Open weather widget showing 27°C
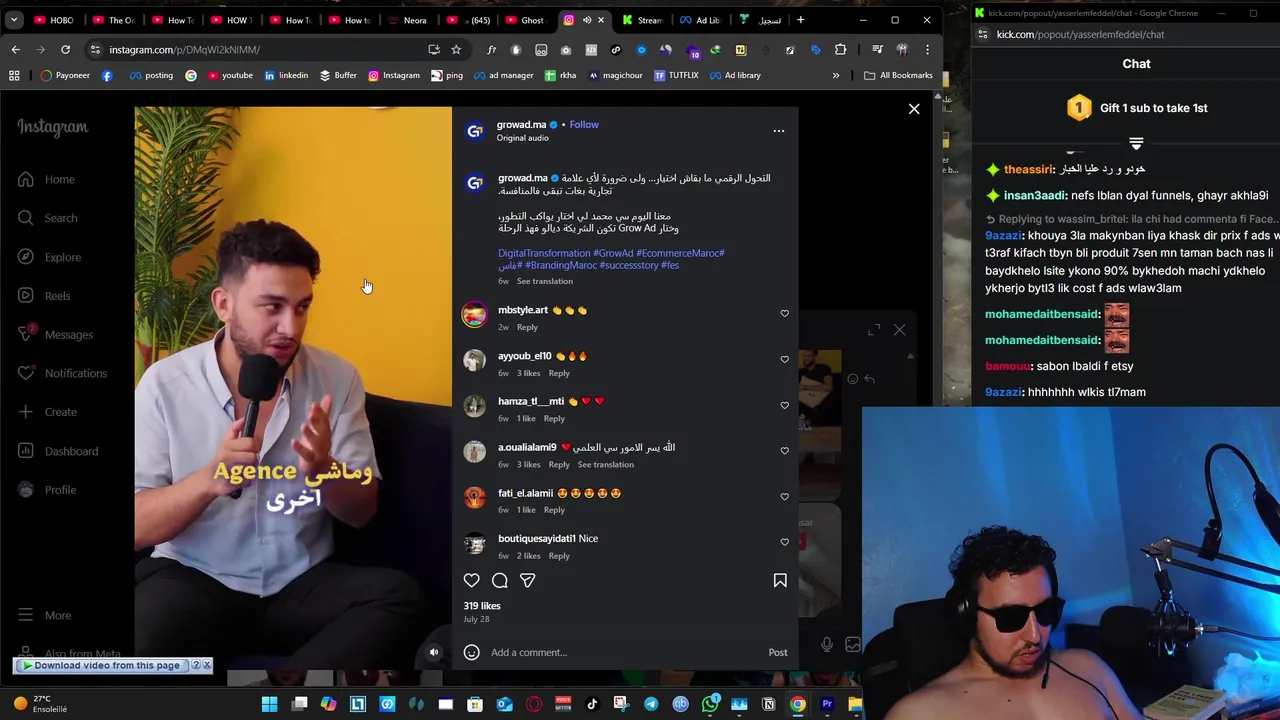Viewport: 1280px width, 720px height. click(x=40, y=705)
